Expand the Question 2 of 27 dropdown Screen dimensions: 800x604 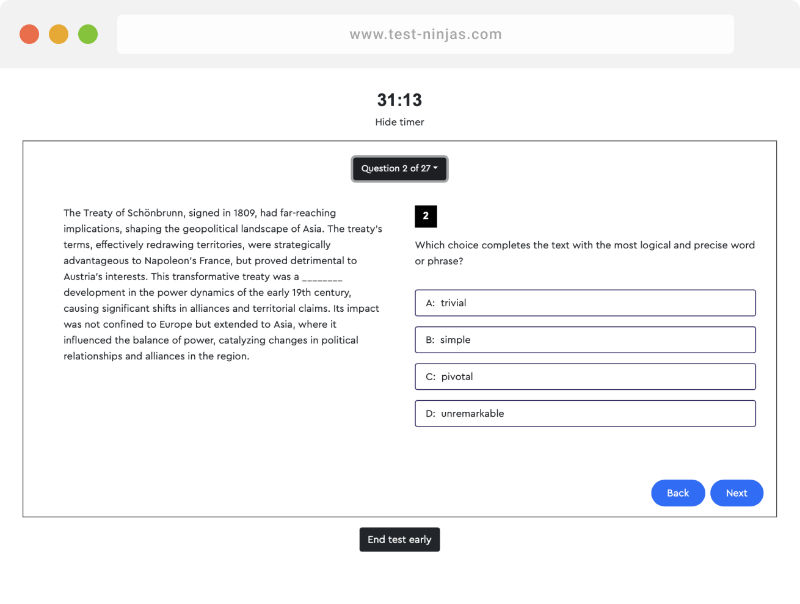point(399,169)
